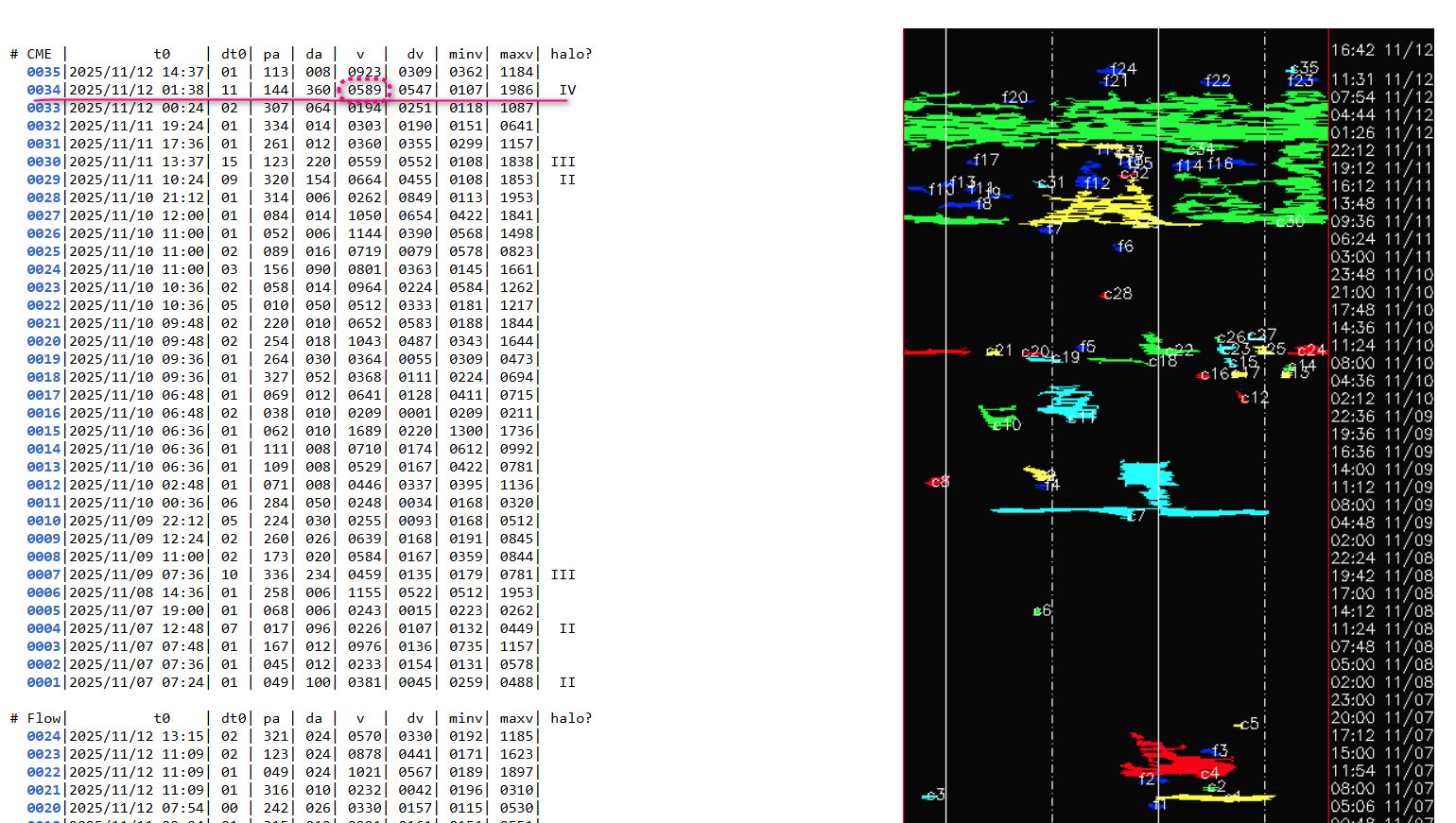Open Flow 0024 entry link
This screenshot has height=823, width=1456.
[x=43, y=736]
